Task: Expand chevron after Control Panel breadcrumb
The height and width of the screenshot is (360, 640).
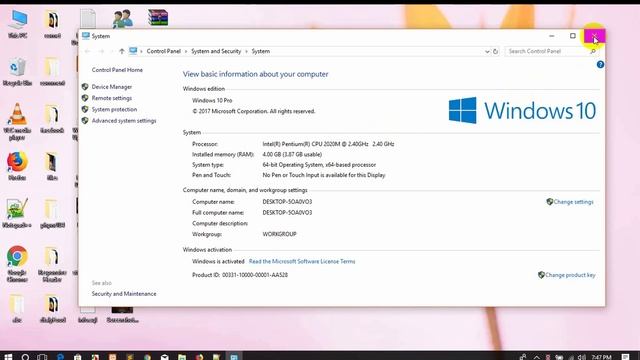Action: click(x=186, y=51)
